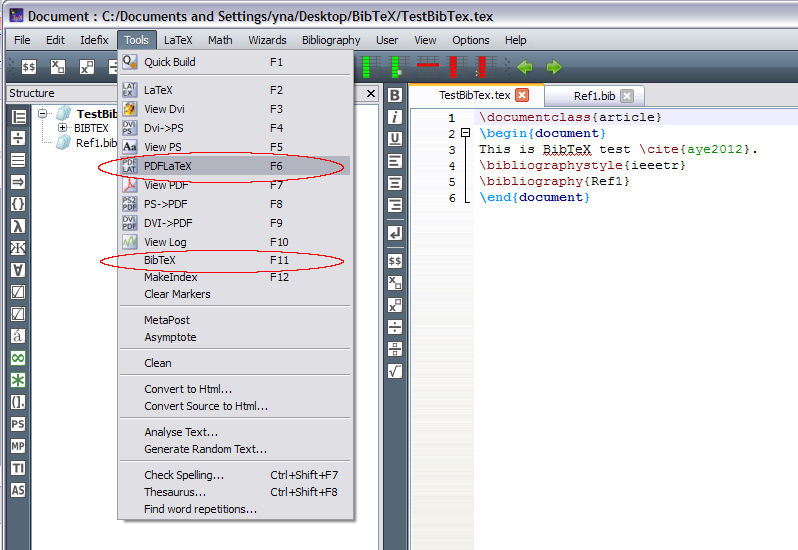798x550 pixels.
Task: Click the subscript icon in the top toolbar
Action: [x=58, y=67]
